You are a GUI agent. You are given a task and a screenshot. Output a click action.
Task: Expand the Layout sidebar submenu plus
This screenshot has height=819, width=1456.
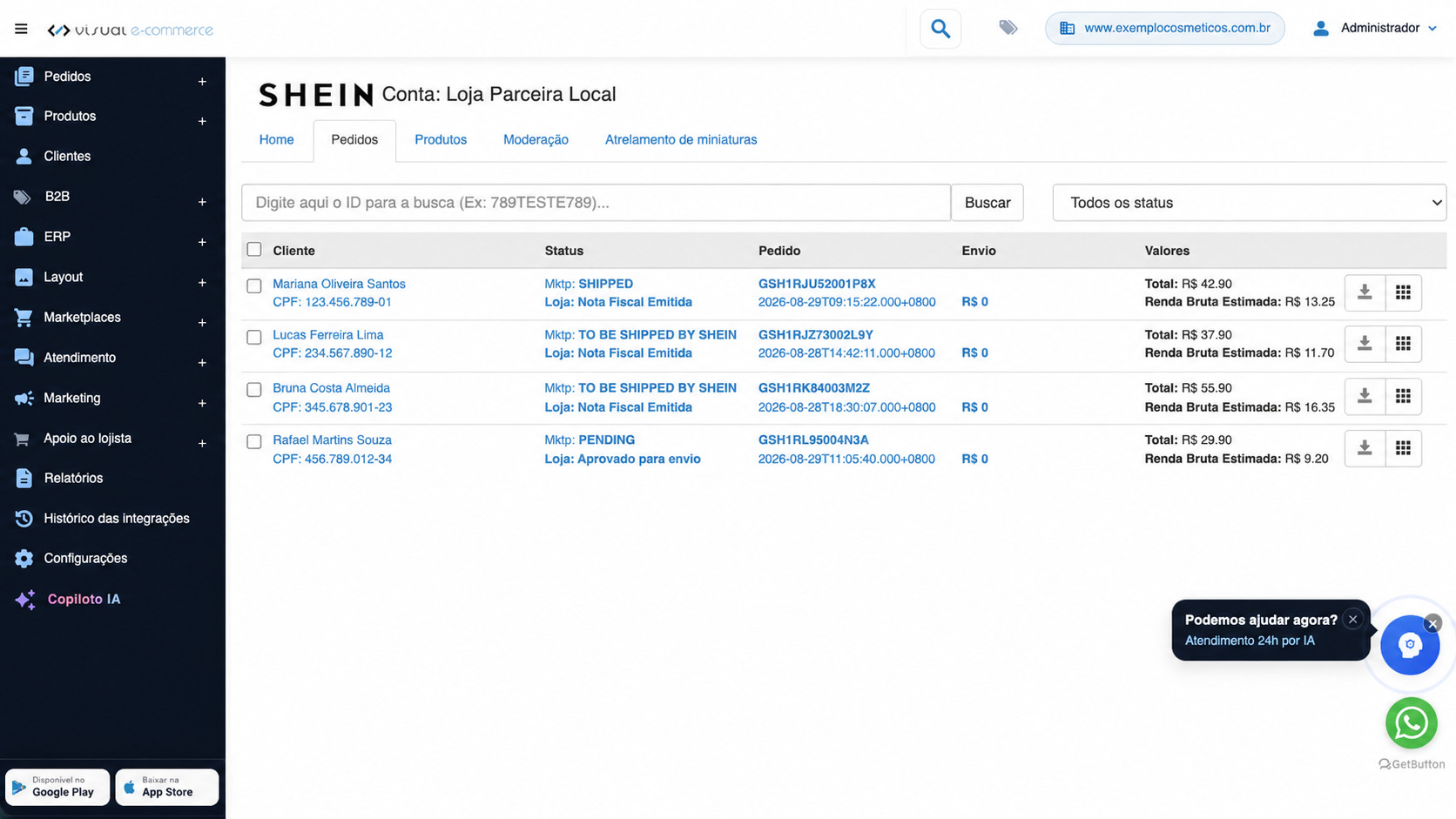point(202,283)
